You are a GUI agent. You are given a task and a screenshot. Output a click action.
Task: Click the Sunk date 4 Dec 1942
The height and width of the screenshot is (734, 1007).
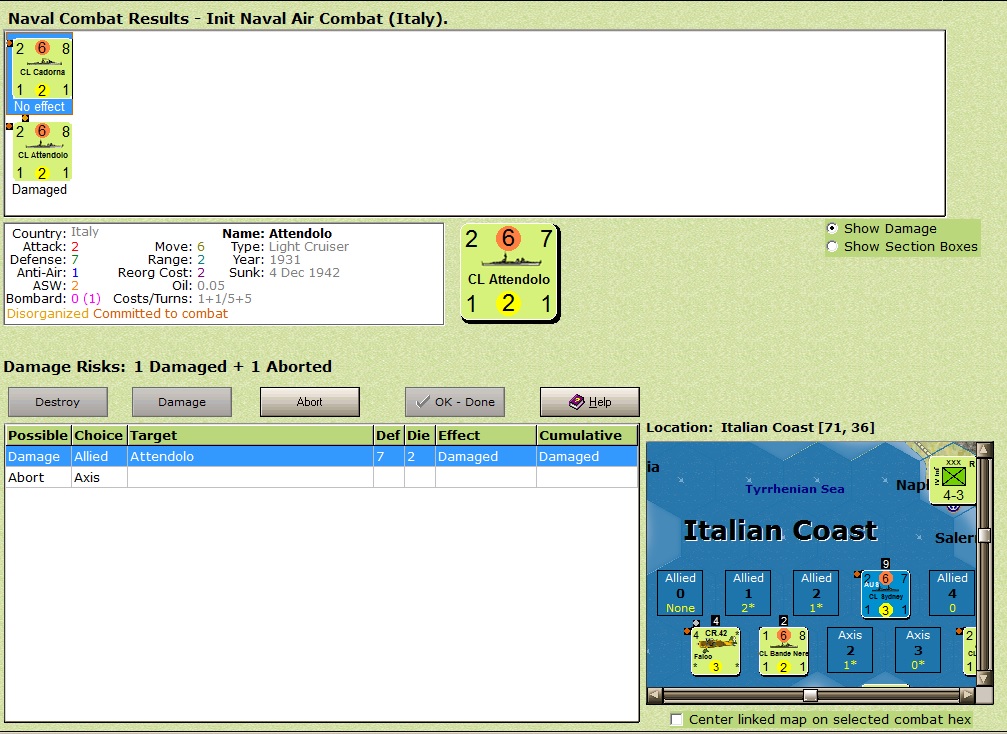point(304,272)
